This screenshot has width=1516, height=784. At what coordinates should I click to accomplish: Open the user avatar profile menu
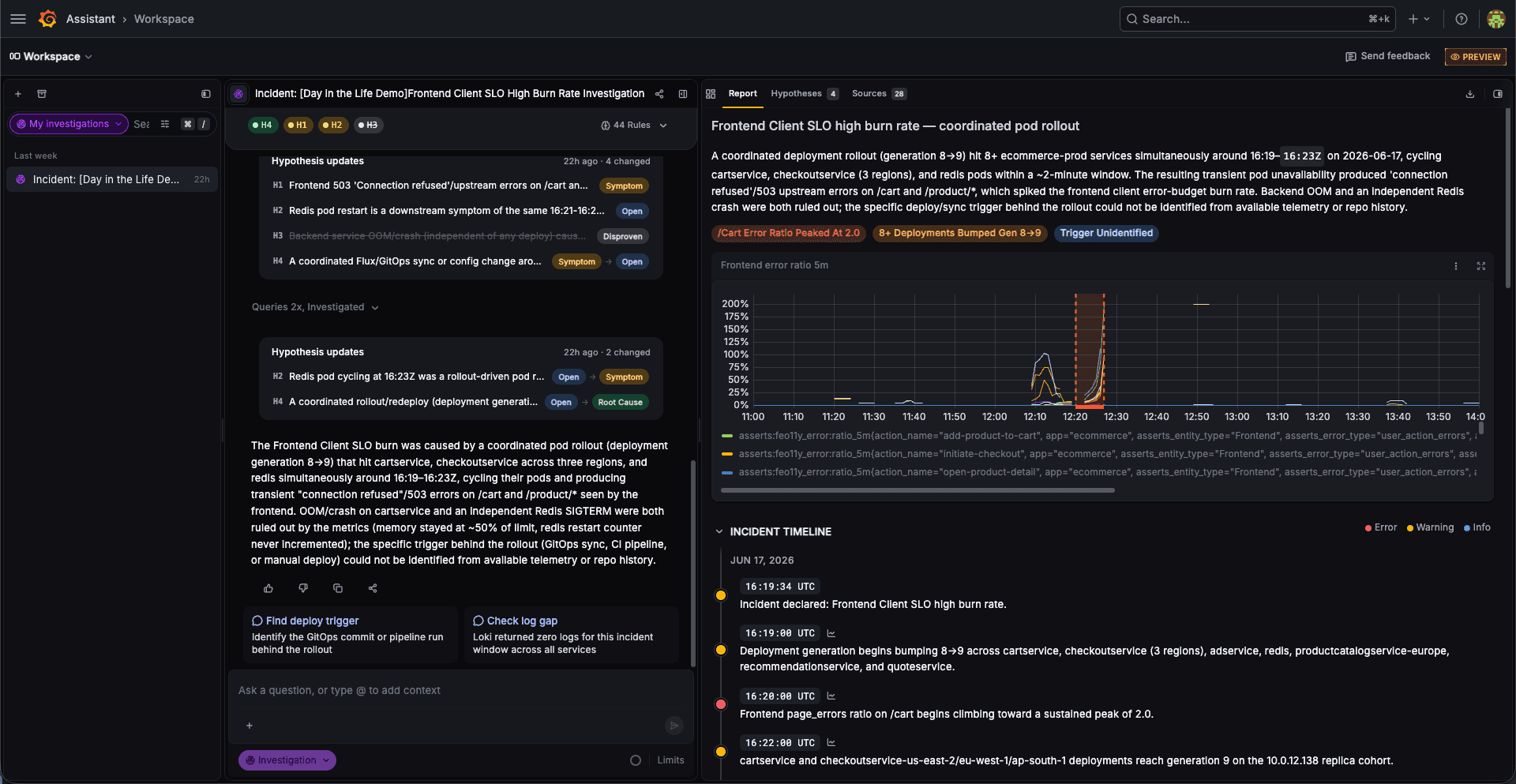point(1495,19)
